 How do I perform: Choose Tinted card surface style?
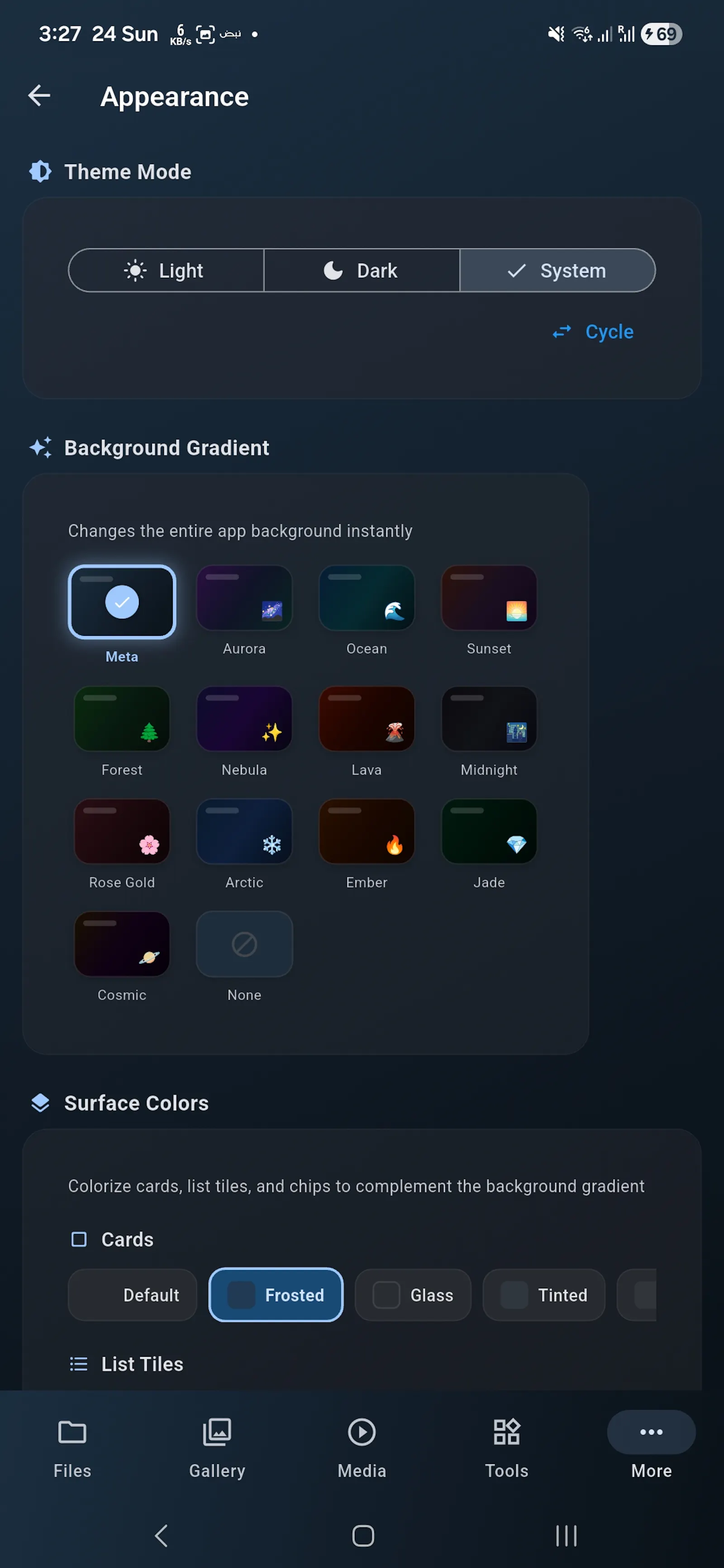544,1295
